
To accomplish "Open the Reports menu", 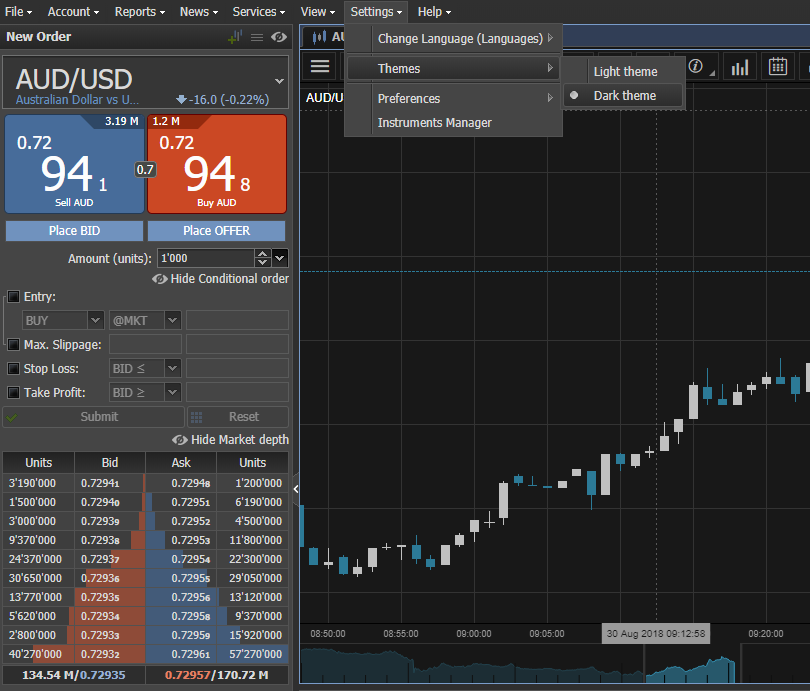I will pos(135,12).
